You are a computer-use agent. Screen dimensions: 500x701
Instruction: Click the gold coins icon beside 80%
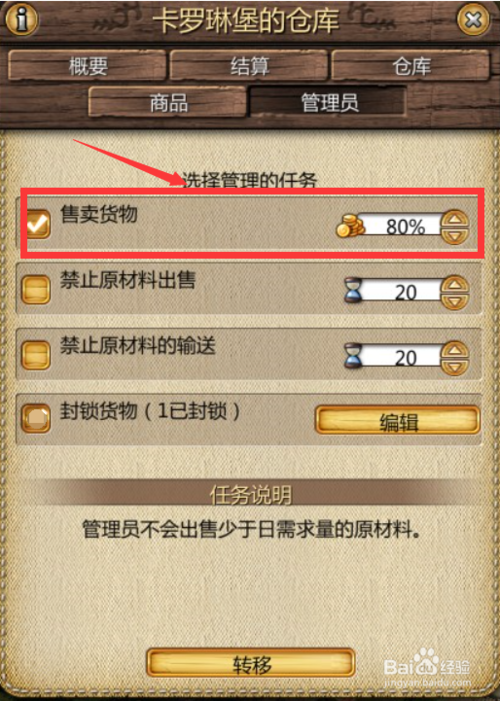click(350, 226)
